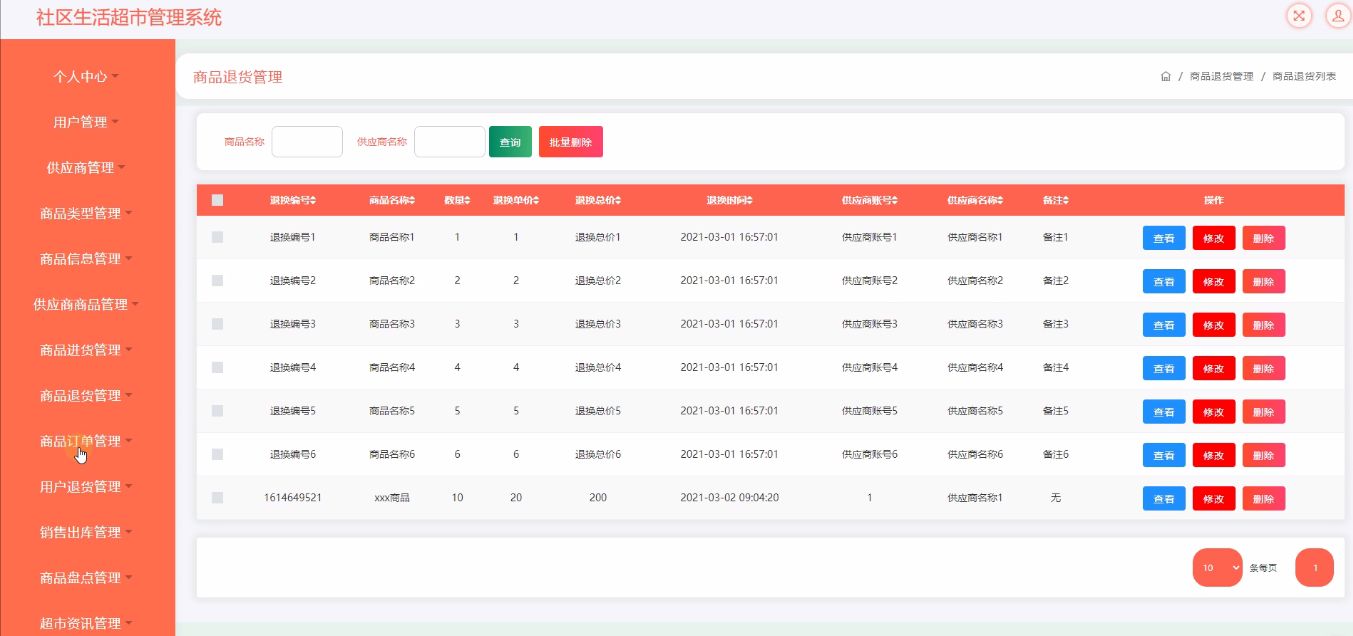Open the page size dropdown showing 10
The height and width of the screenshot is (636, 1353).
pyautogui.click(x=1217, y=568)
